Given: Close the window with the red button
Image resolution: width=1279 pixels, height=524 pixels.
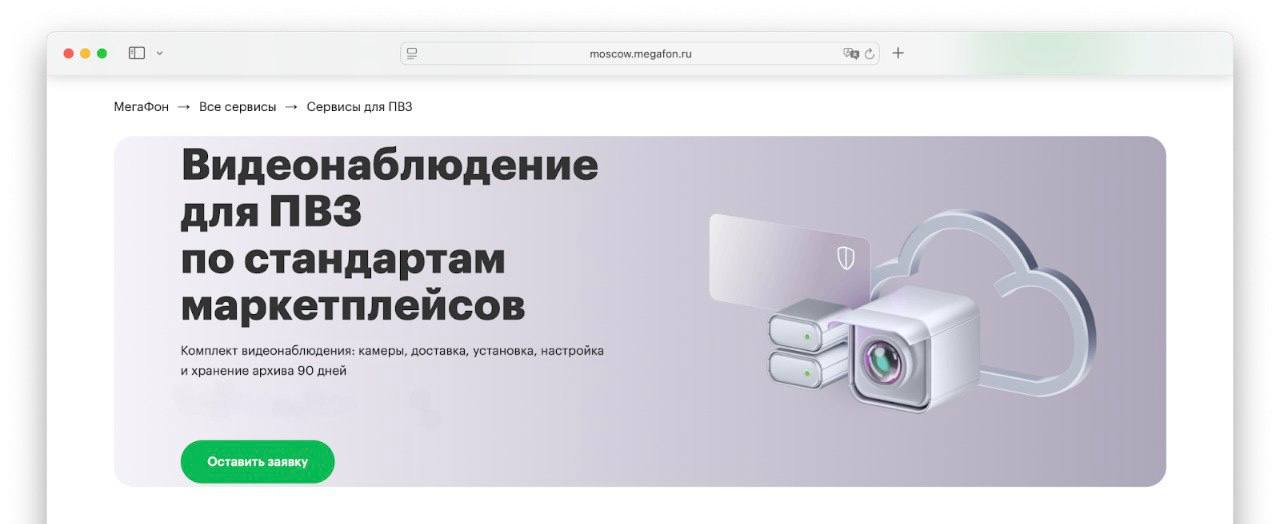Looking at the screenshot, I should point(69,53).
